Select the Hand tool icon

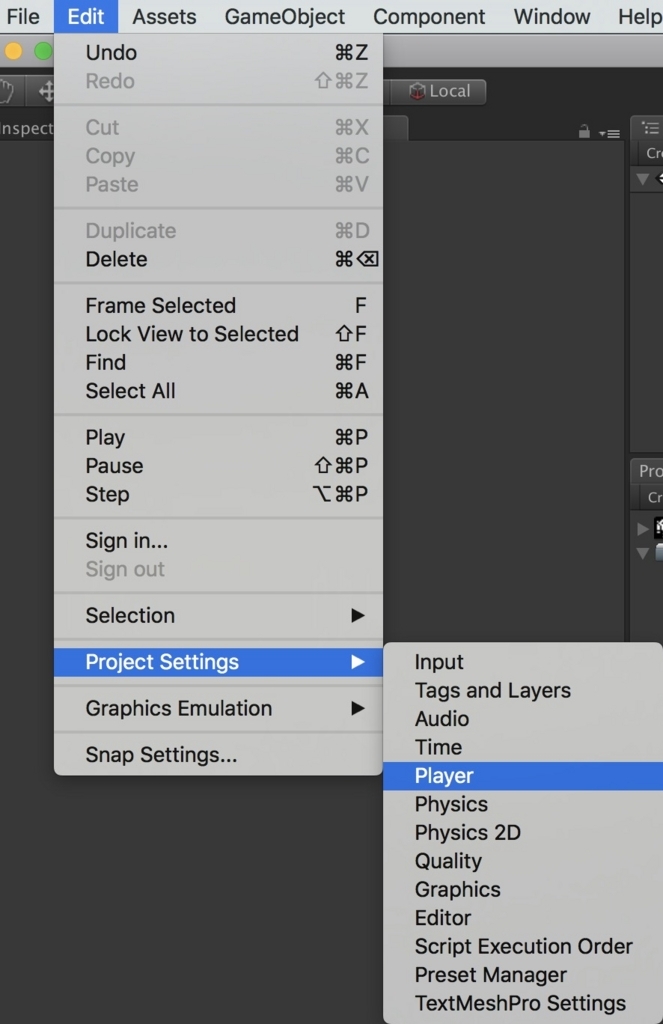(x=7, y=91)
